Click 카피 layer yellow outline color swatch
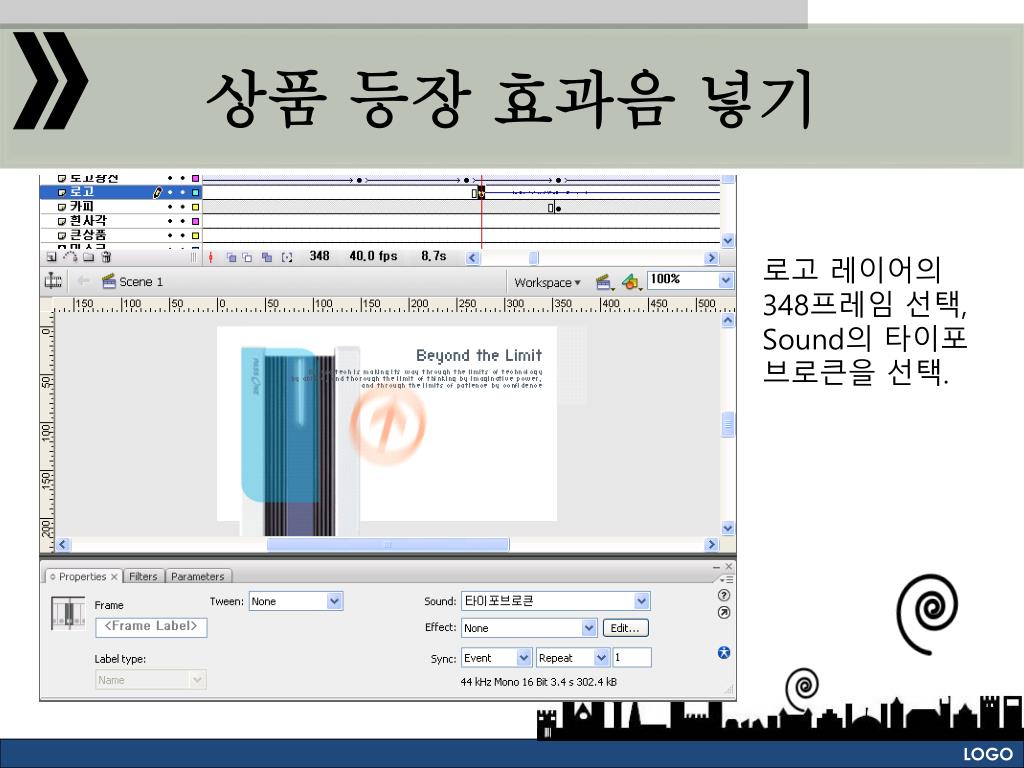 tap(195, 207)
